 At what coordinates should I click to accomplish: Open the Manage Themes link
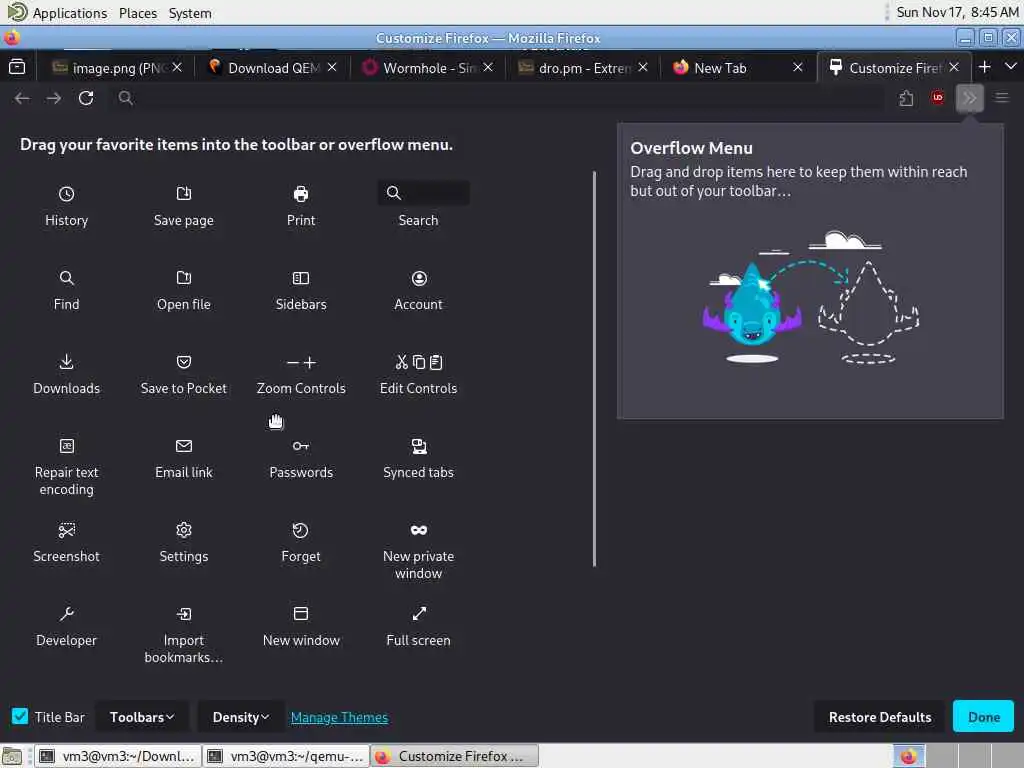(339, 717)
